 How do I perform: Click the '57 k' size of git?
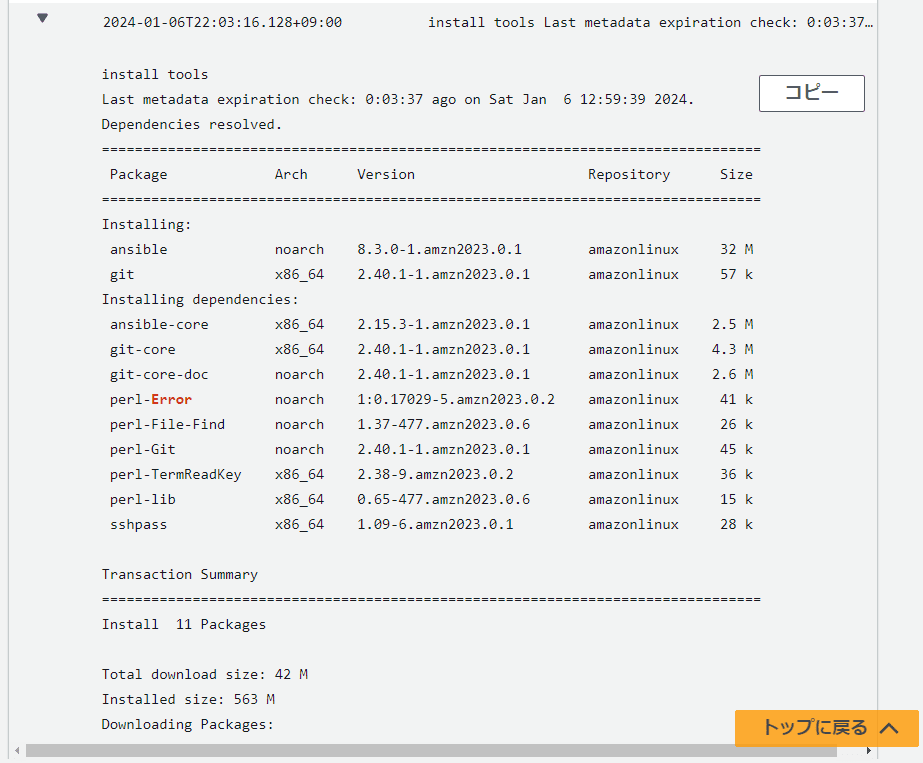[x=736, y=275]
